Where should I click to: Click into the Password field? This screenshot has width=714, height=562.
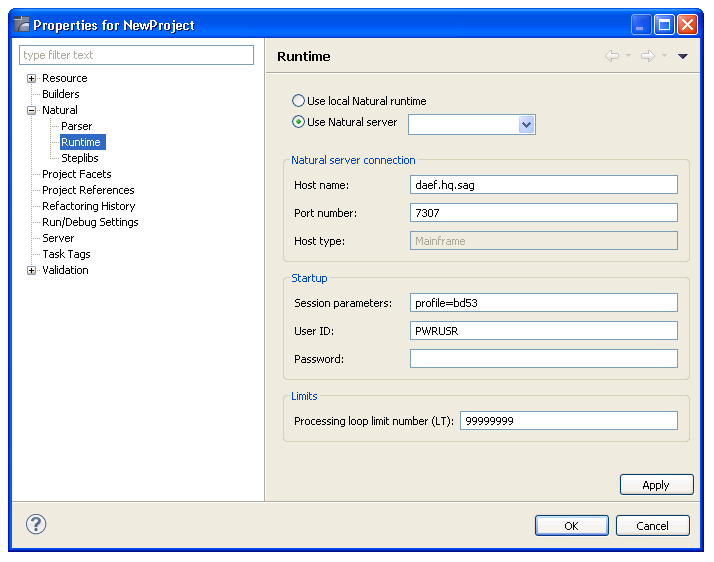click(543, 358)
